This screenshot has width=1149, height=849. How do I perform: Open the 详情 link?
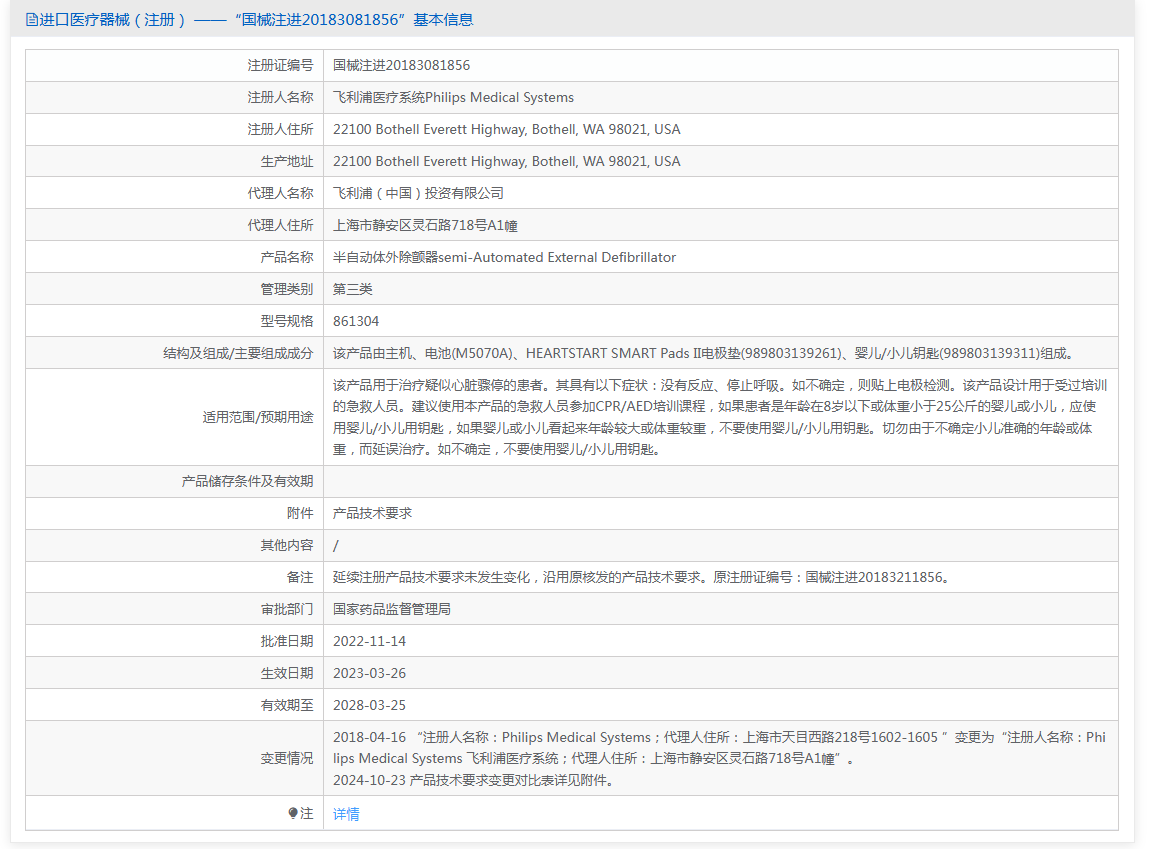tap(346, 814)
